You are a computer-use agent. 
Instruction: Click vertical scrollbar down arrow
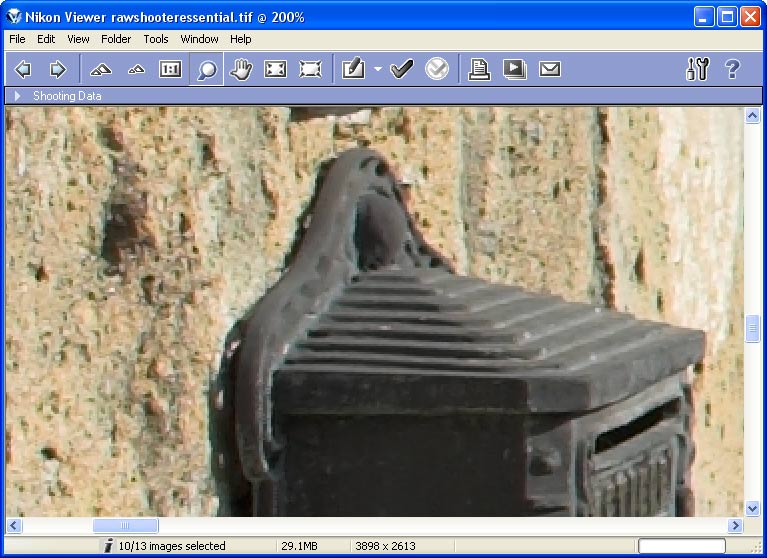coord(752,508)
